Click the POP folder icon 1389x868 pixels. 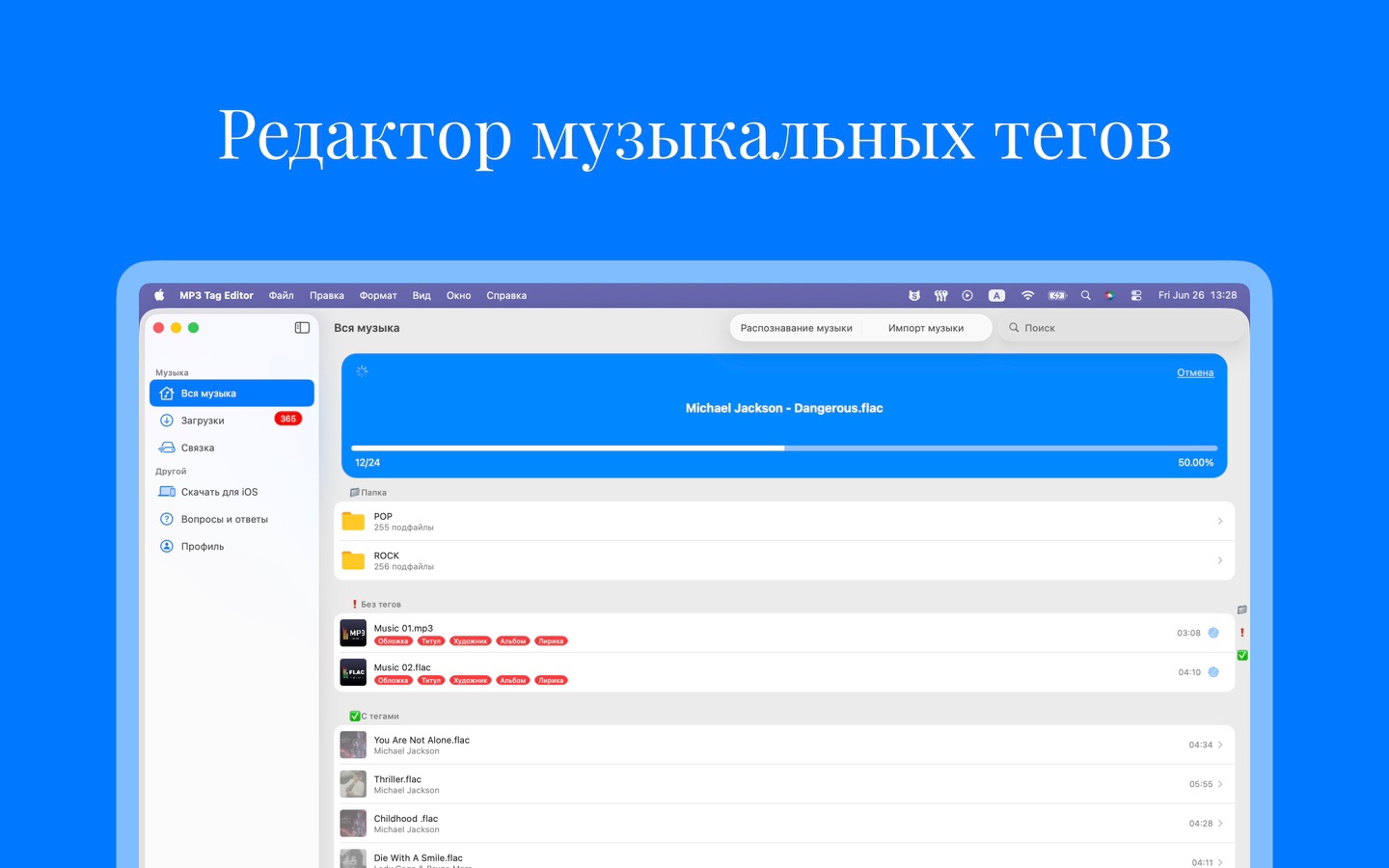[353, 522]
